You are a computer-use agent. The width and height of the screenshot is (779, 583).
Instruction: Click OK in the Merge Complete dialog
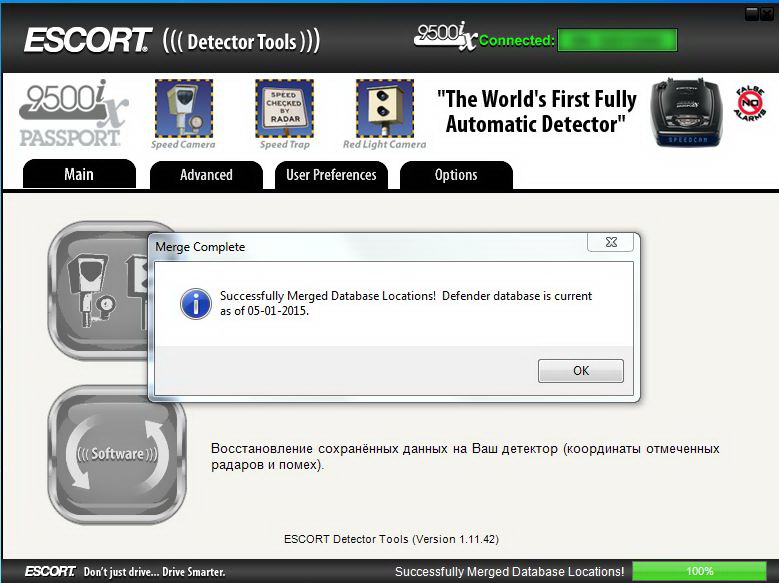(x=580, y=371)
